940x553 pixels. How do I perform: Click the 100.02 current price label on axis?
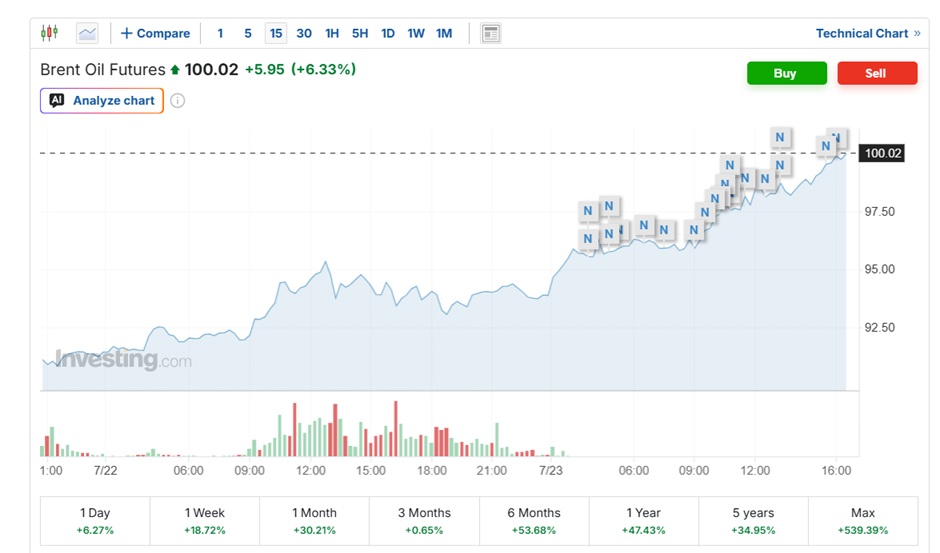point(882,153)
